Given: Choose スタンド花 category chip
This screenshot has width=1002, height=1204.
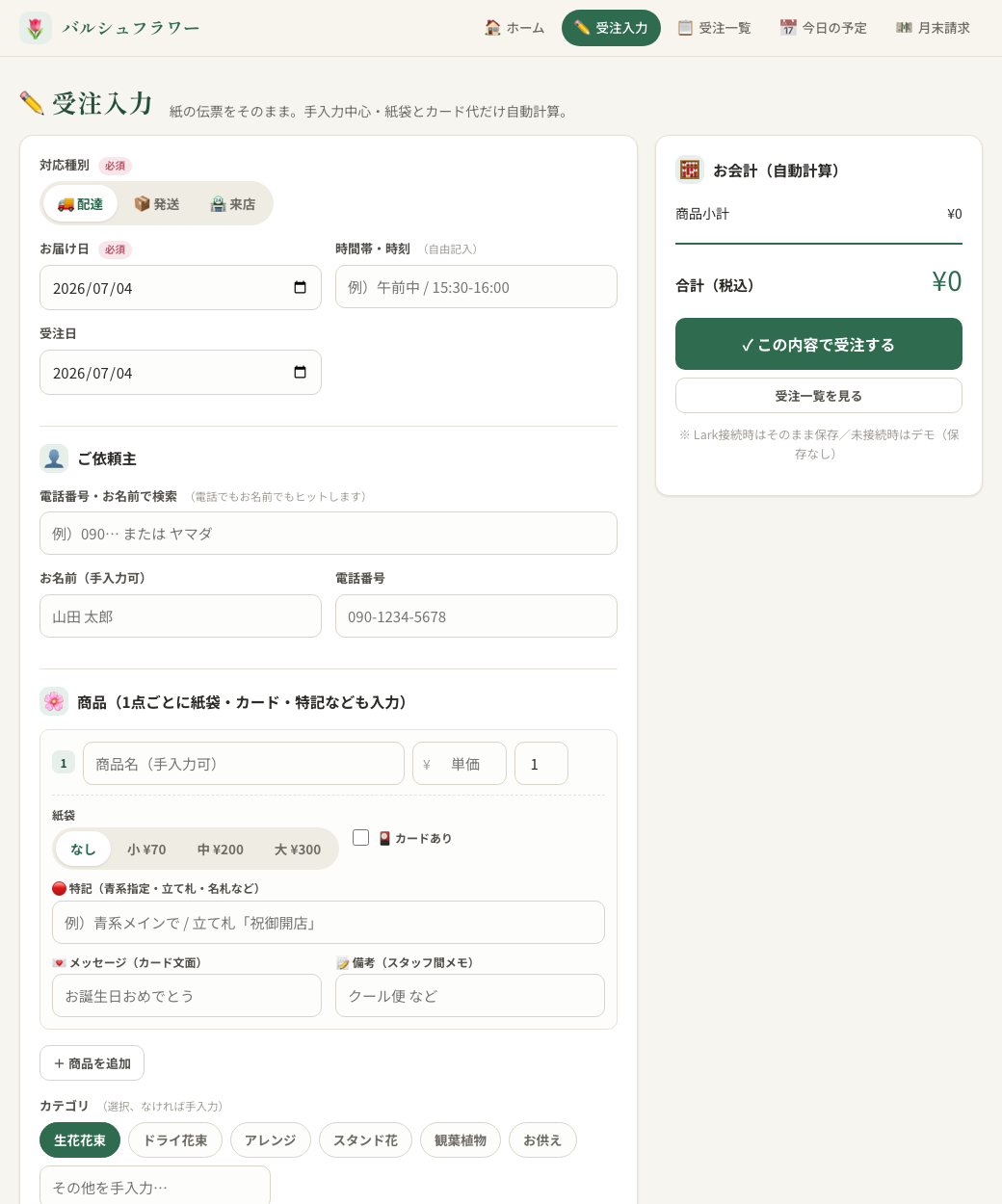Looking at the screenshot, I should pos(365,1140).
